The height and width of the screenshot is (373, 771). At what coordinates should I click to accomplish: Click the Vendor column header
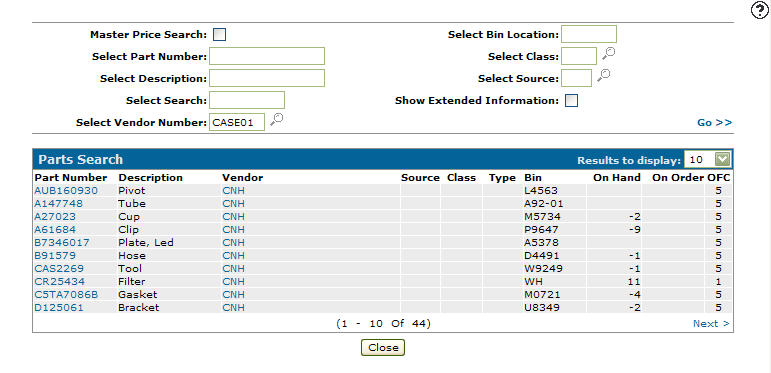[242, 177]
